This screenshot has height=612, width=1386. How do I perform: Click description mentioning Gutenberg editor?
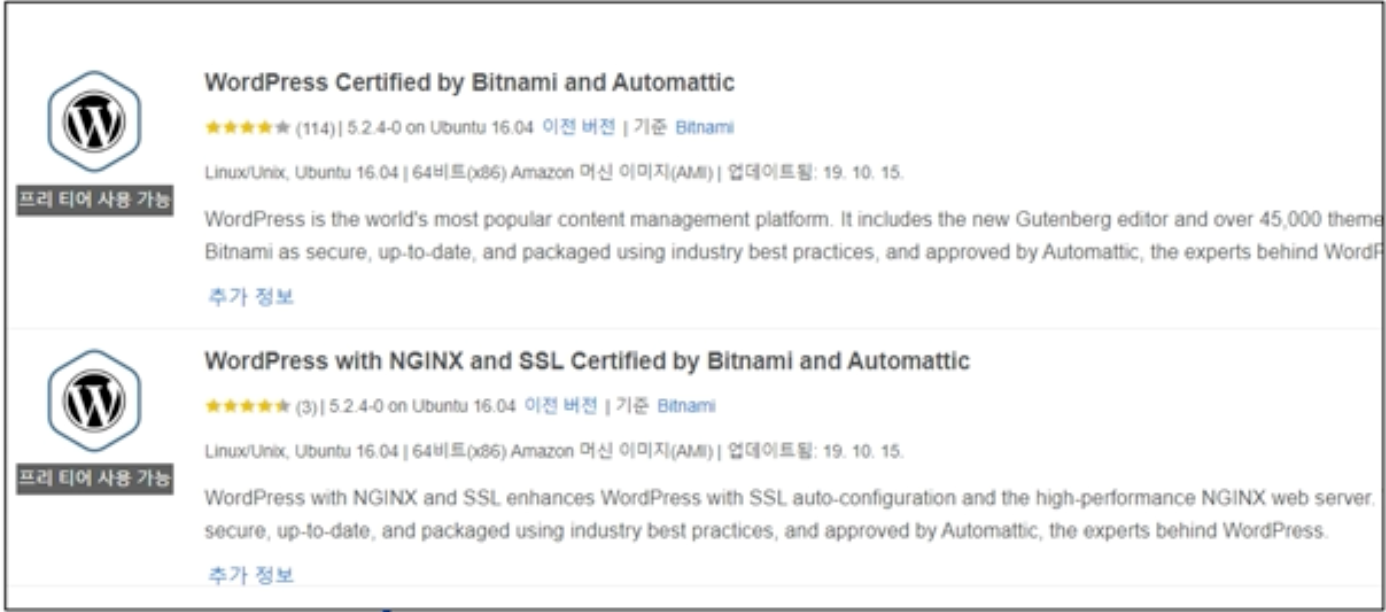pyautogui.click(x=794, y=235)
